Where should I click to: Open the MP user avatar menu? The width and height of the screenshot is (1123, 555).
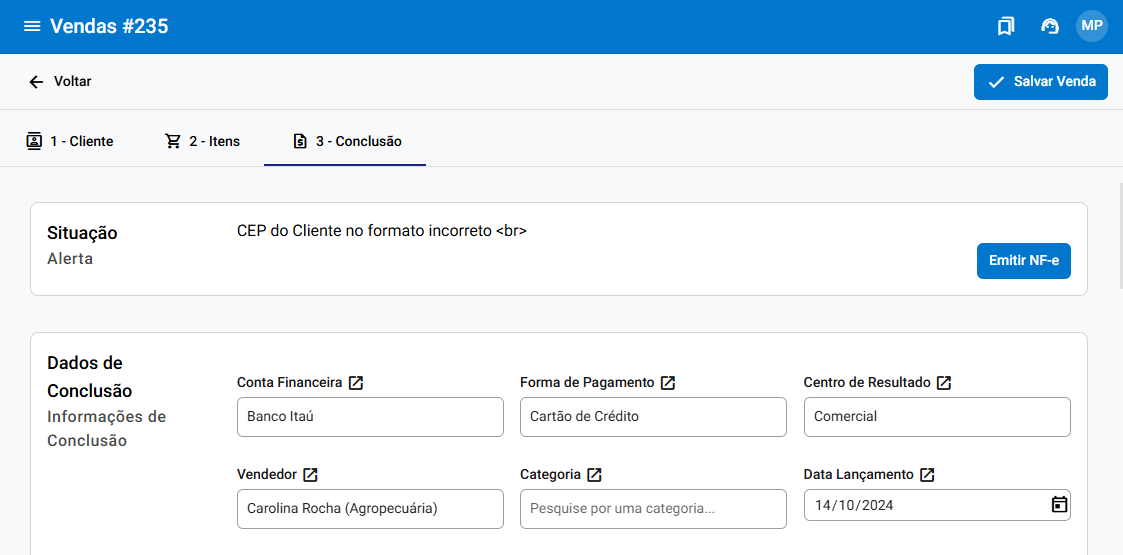[1091, 26]
